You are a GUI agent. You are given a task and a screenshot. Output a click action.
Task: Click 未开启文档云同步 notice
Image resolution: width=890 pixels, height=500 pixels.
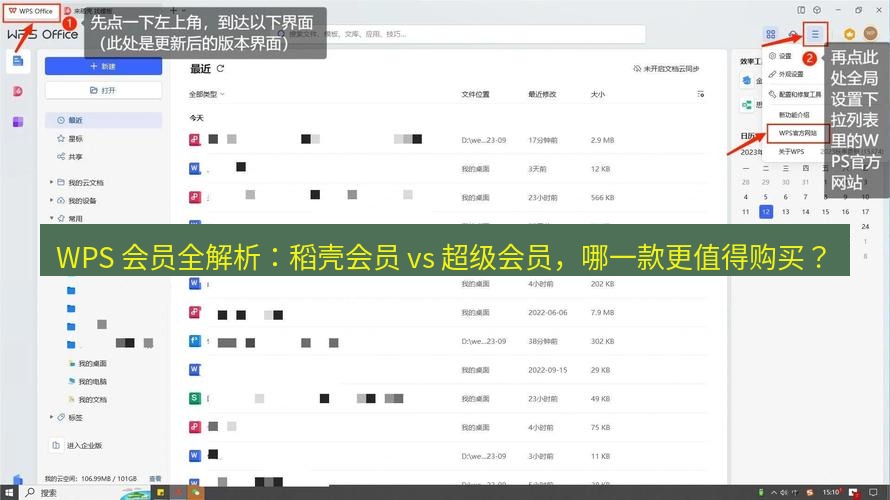click(666, 69)
